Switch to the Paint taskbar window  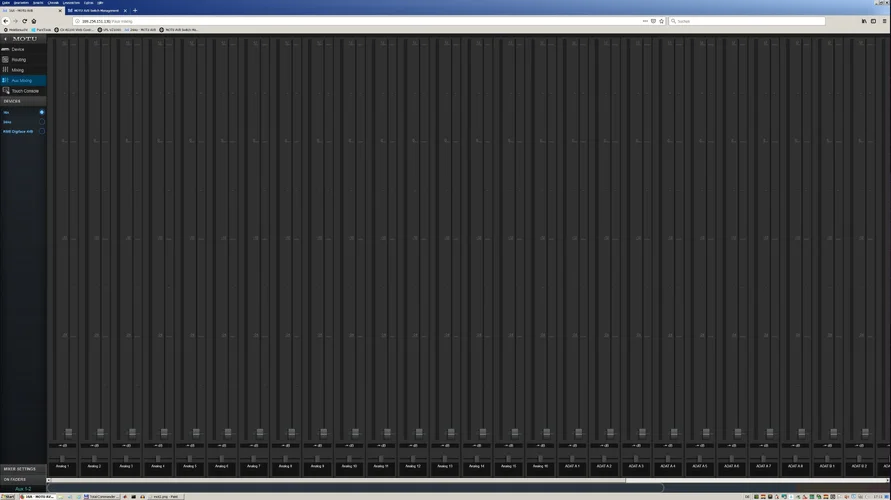click(165, 497)
